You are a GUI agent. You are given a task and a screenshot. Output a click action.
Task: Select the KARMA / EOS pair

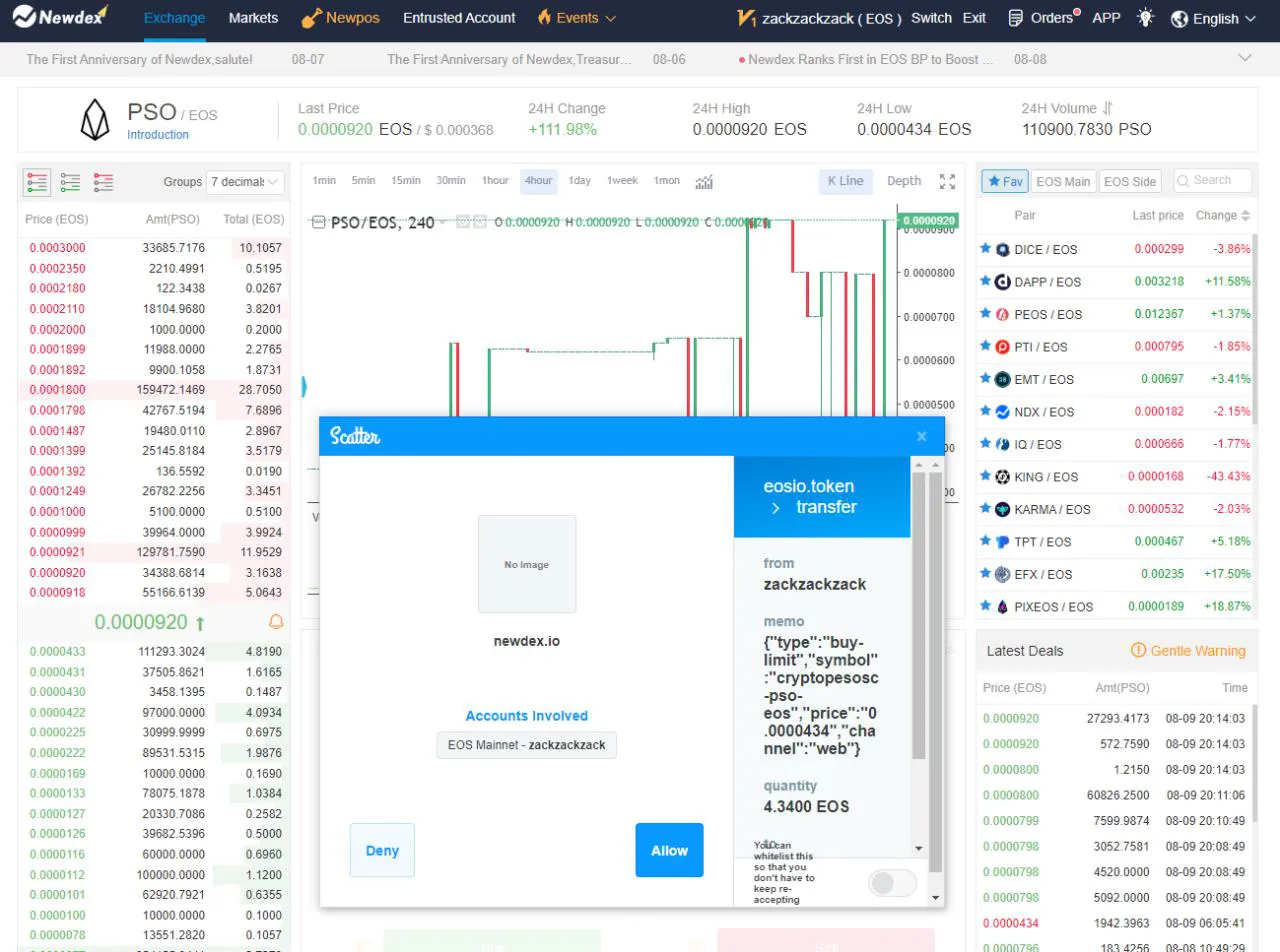(1117, 509)
